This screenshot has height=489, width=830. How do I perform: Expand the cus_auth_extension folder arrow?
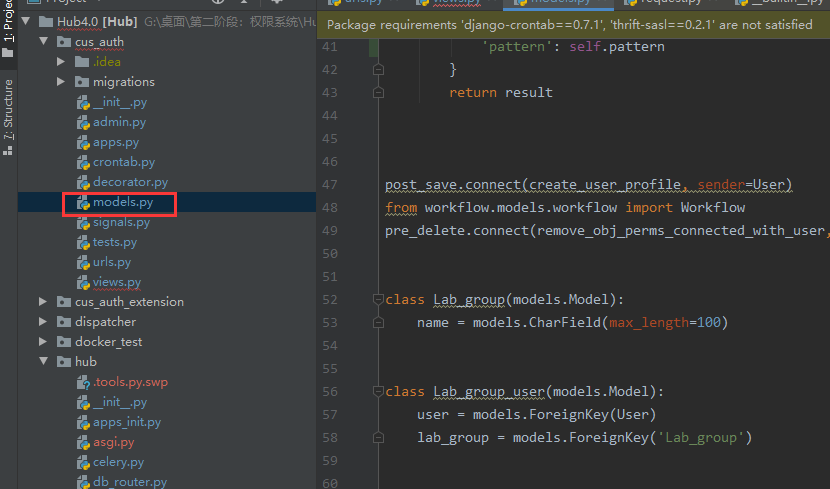tap(43, 301)
